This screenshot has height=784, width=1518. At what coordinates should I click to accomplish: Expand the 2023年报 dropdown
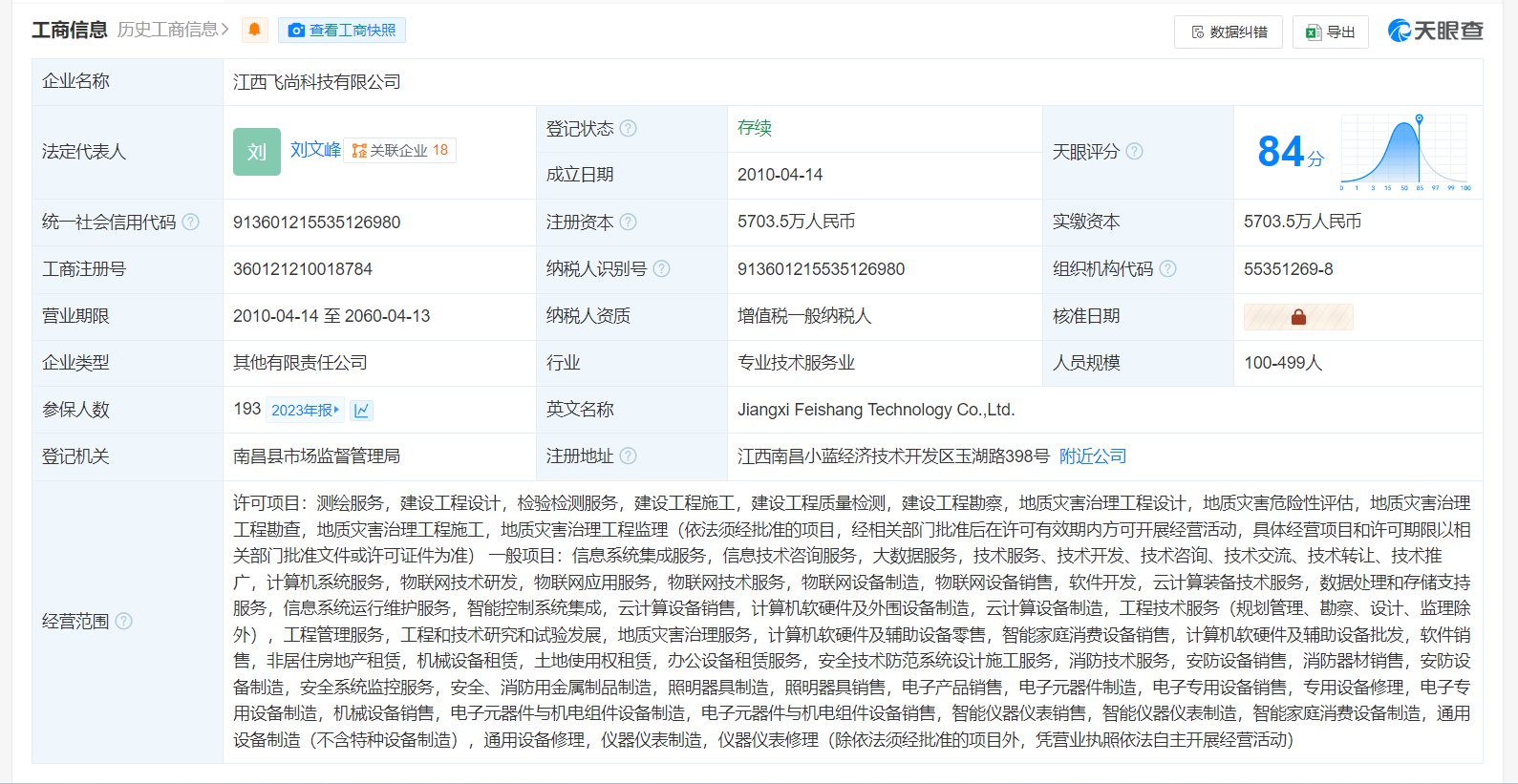click(305, 410)
